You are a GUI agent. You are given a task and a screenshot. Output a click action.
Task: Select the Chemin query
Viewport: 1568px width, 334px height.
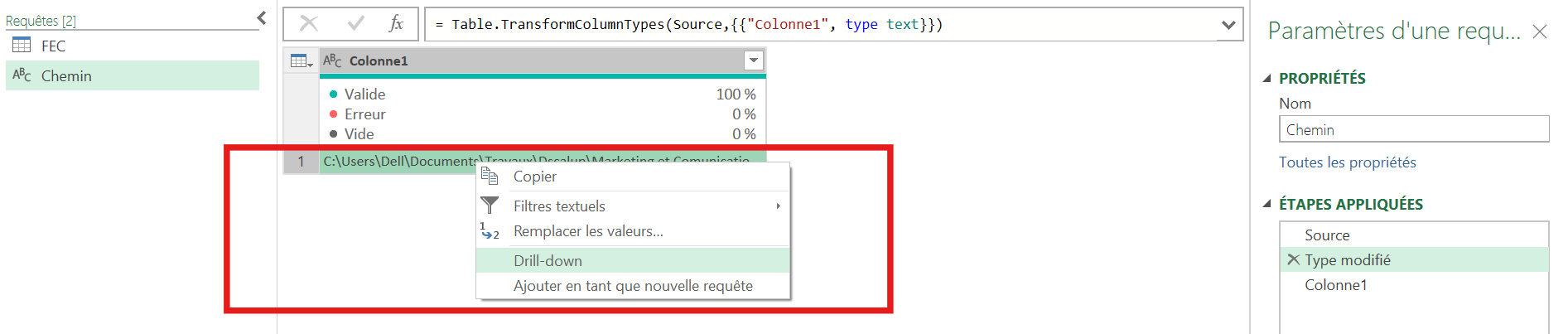click(133, 75)
